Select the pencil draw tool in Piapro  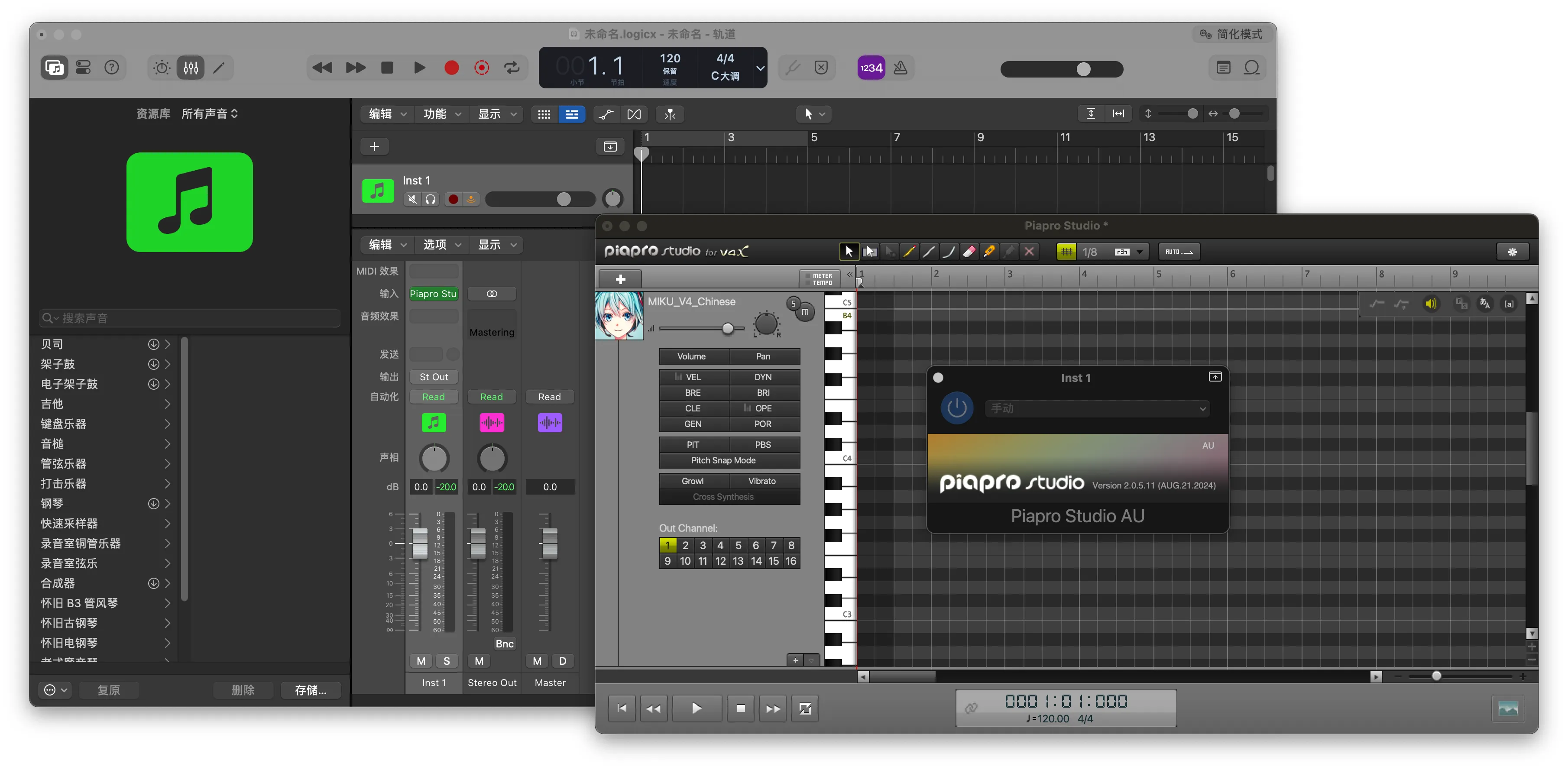point(909,251)
